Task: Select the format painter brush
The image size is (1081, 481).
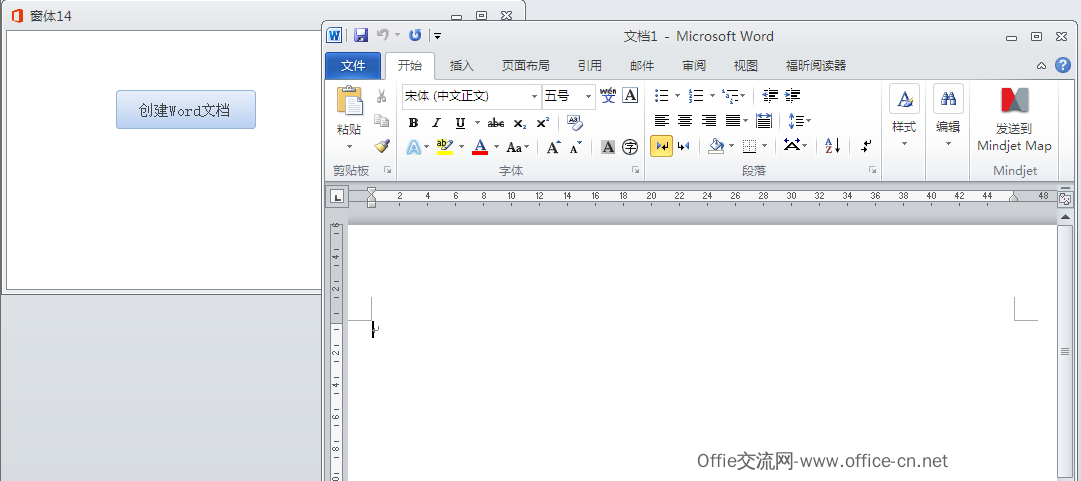Action: [x=381, y=145]
